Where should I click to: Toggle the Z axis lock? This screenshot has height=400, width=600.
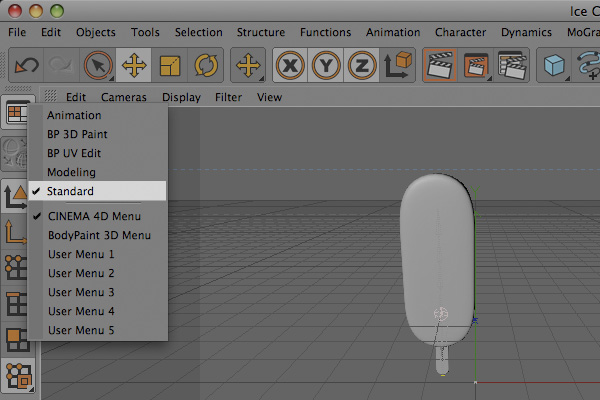tap(361, 65)
